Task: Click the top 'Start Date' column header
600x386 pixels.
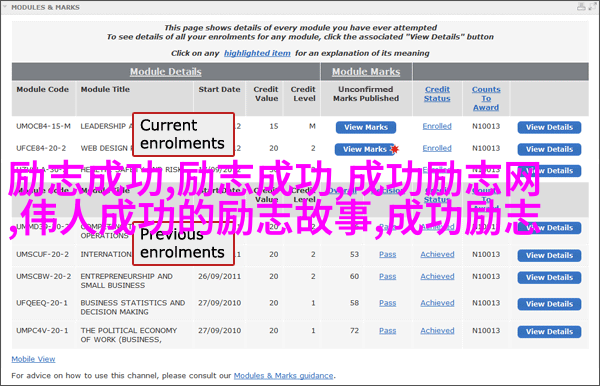Action: [219, 89]
